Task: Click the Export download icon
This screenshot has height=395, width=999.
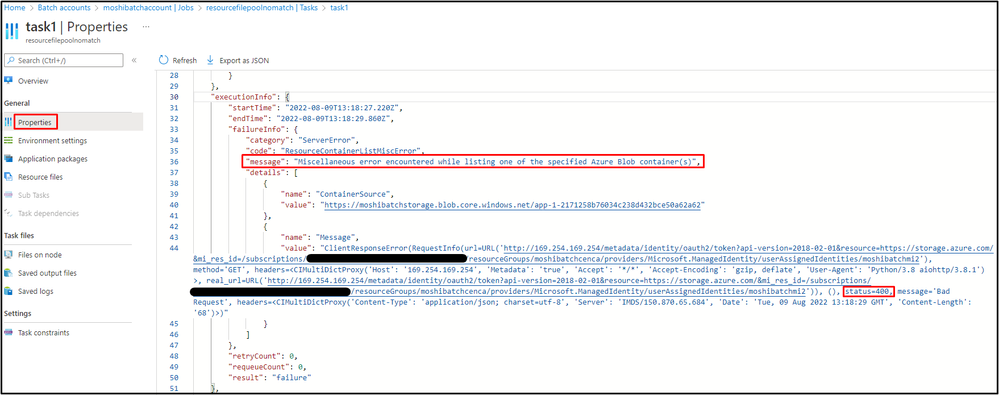Action: pos(210,60)
